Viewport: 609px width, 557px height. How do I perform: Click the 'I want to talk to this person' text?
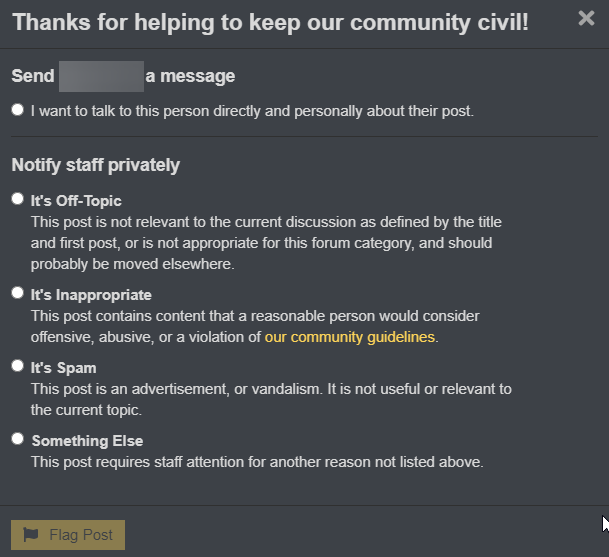[252, 111]
